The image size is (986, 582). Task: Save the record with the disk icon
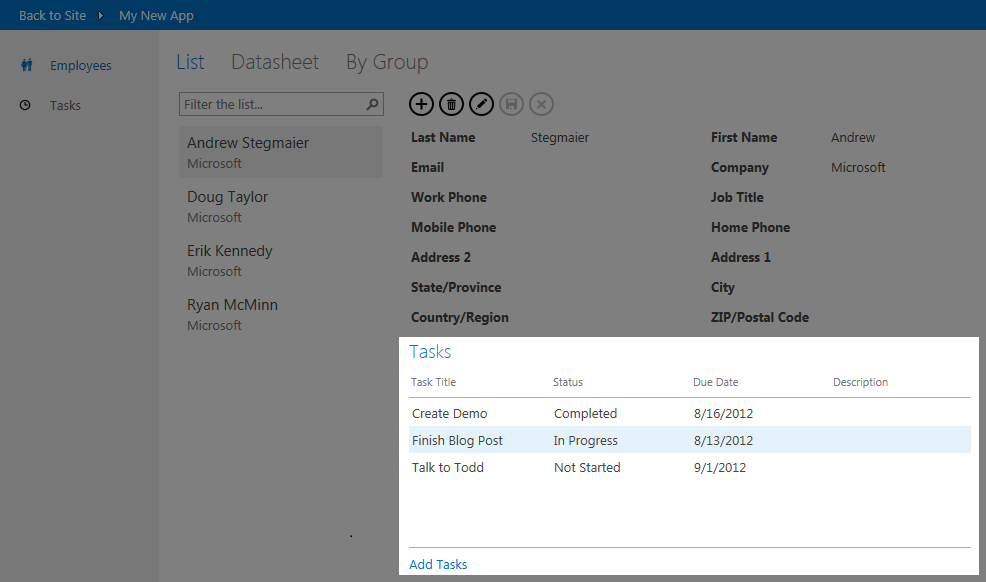point(511,104)
